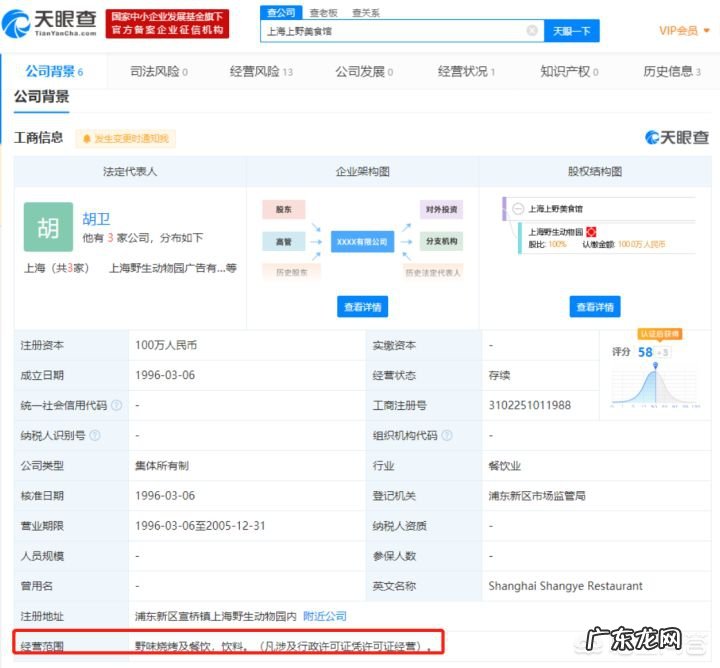The image size is (720, 668).
Task: Select the business term 1996-03-06至2005-12-31
Action: [200, 526]
